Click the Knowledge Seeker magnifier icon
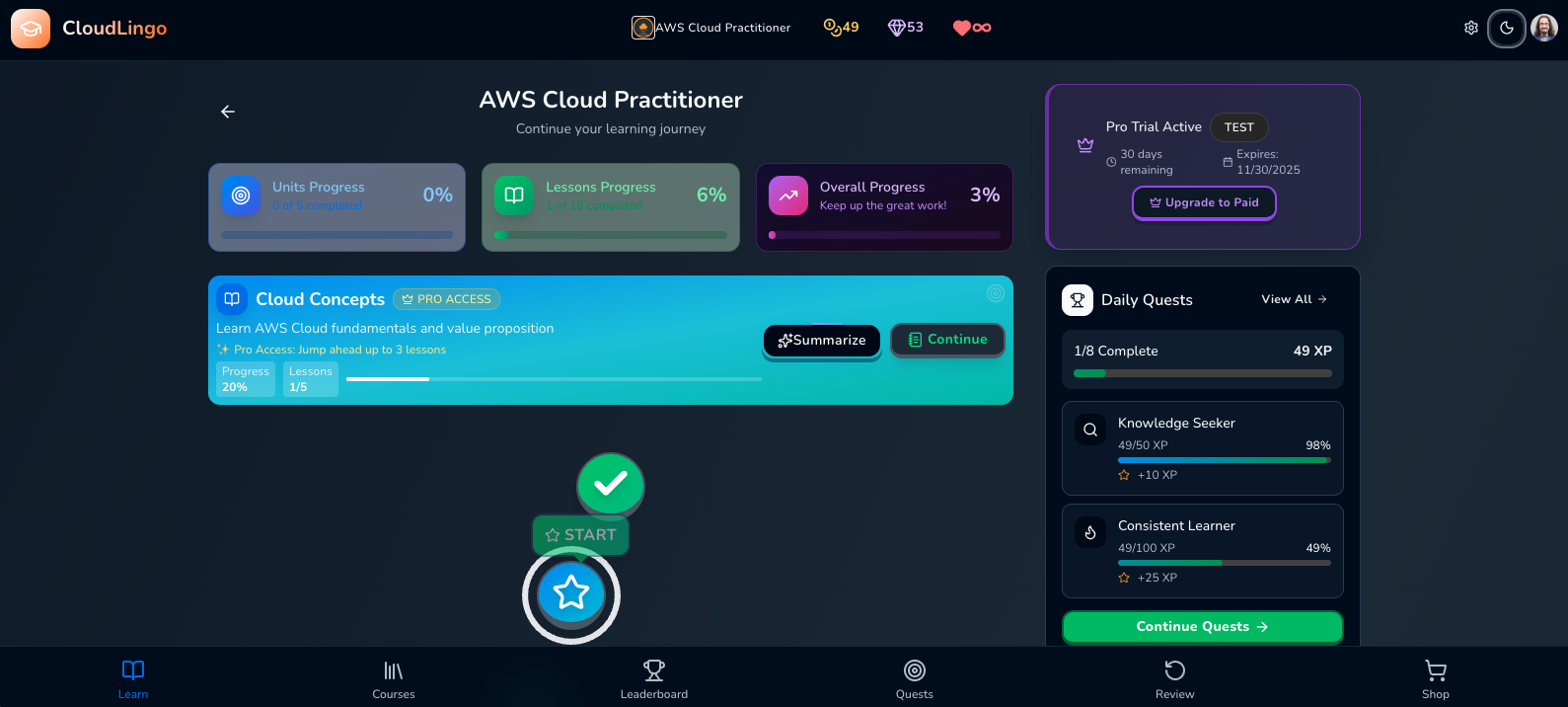This screenshot has height=707, width=1568. click(1090, 430)
